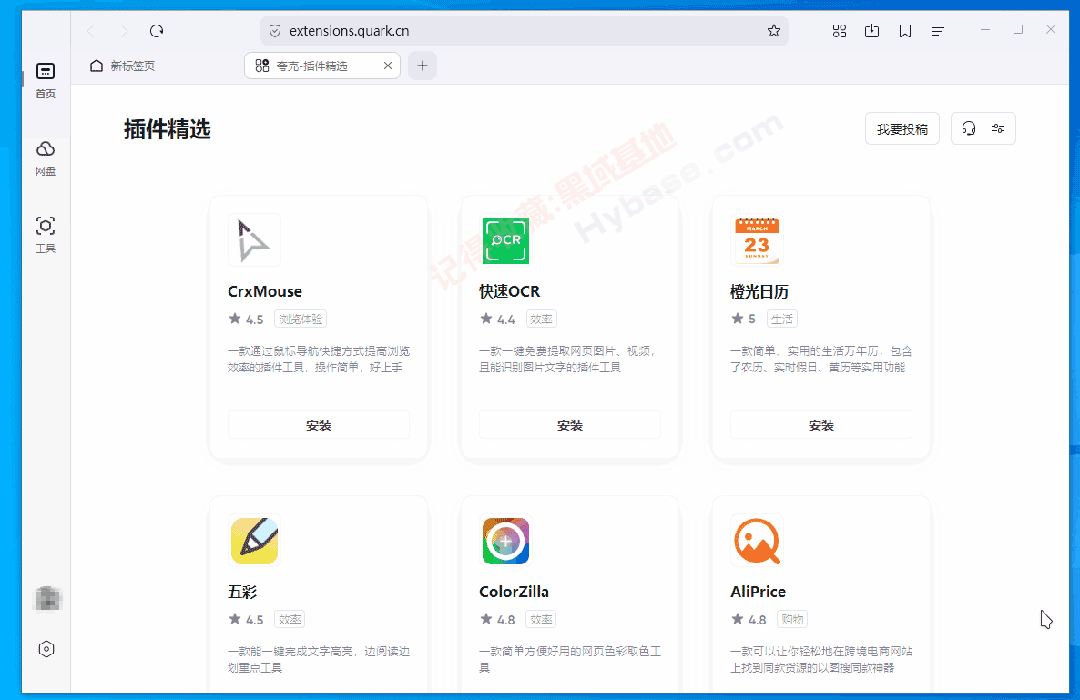Open the downloads icon in toolbar
This screenshot has height=700, width=1080.
[x=872, y=31]
